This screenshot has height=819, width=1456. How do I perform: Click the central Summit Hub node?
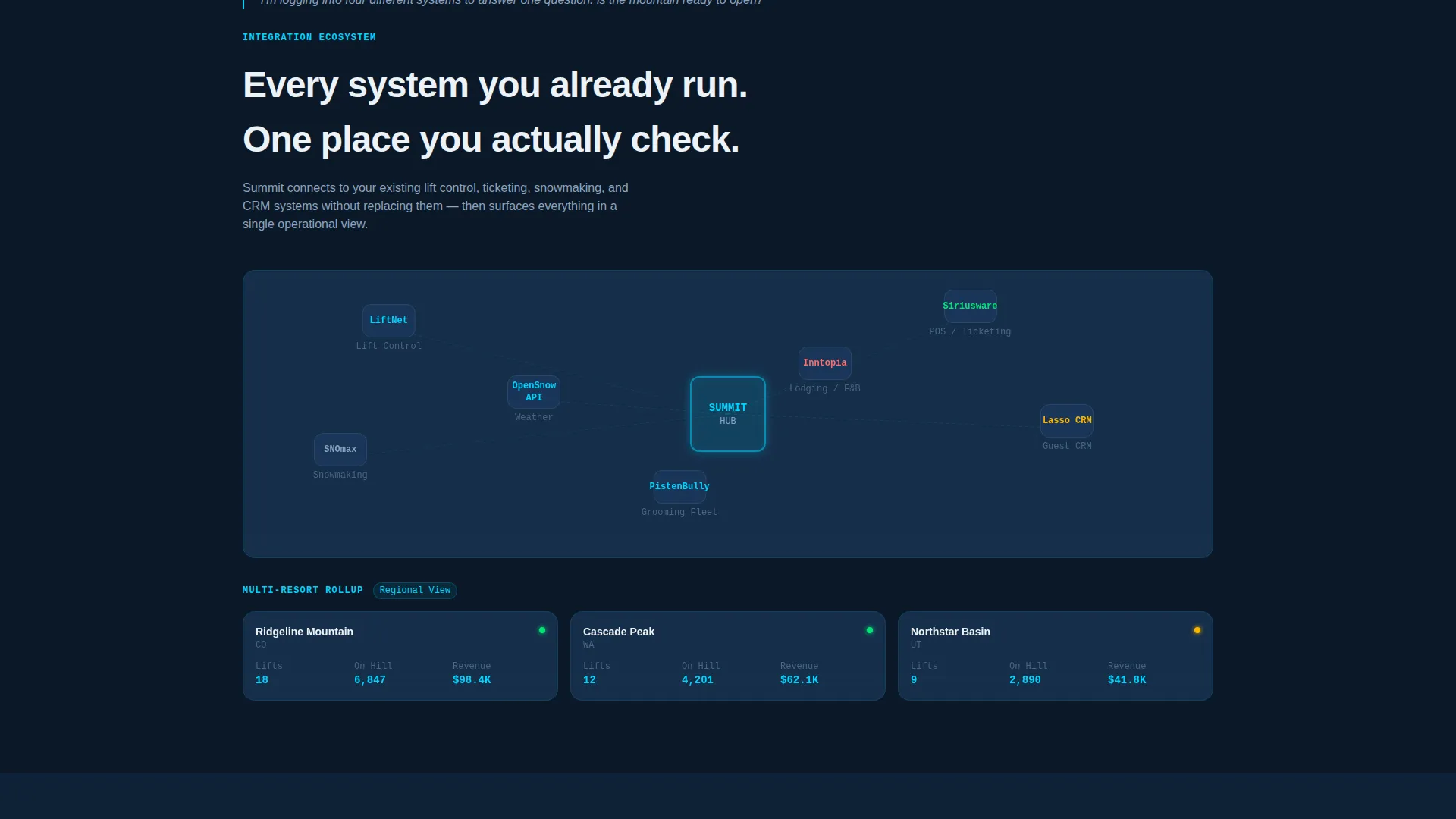point(728,414)
